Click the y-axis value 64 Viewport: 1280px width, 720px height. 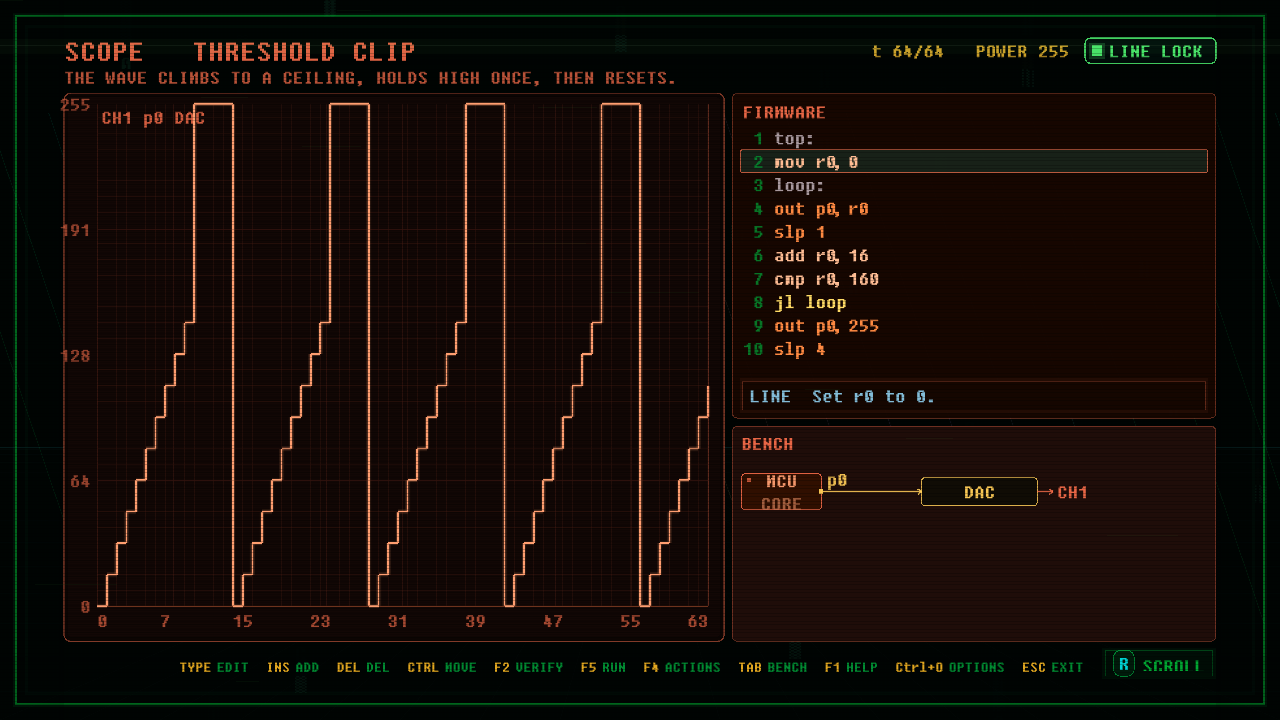(x=80, y=481)
